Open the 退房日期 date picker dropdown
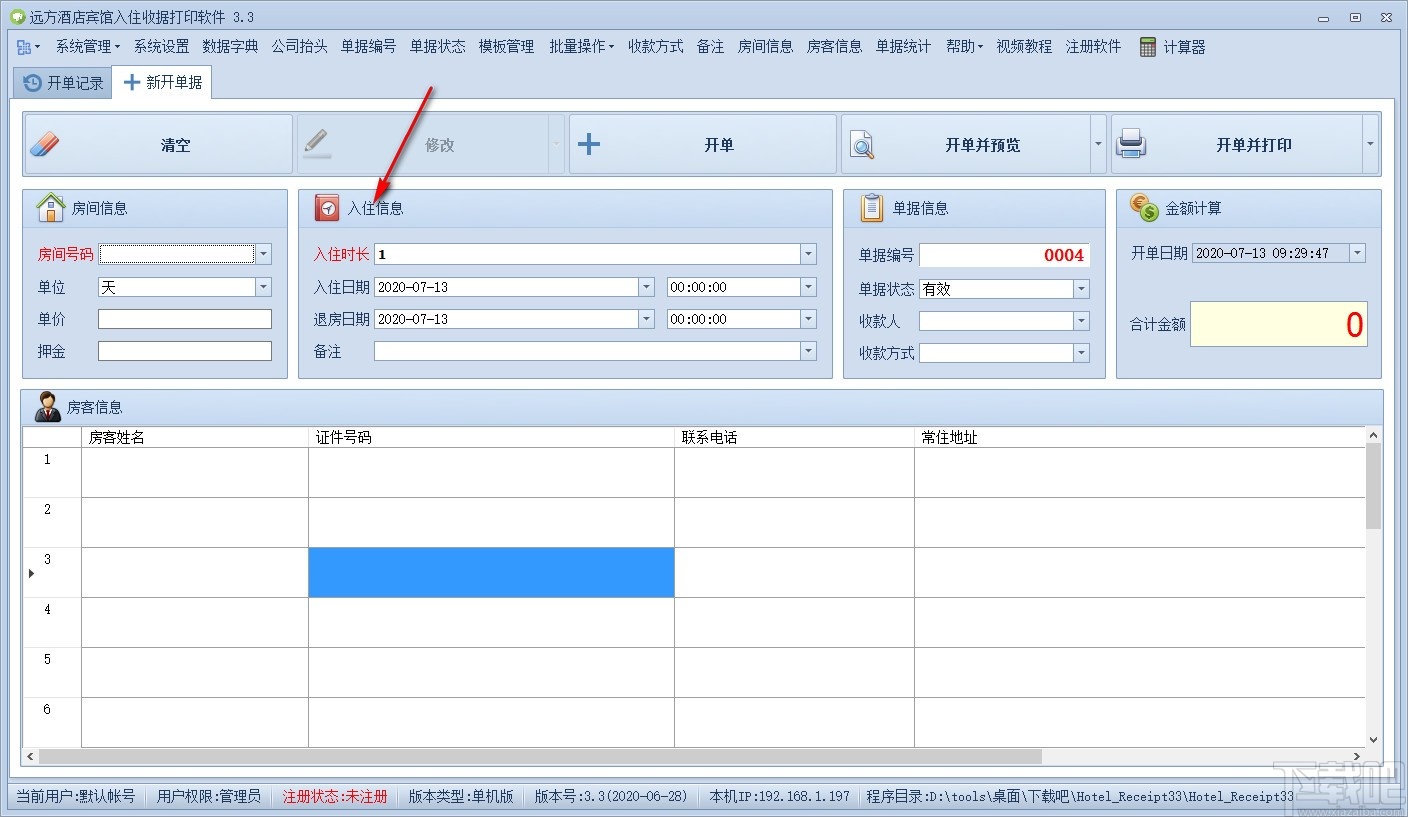 (x=646, y=319)
